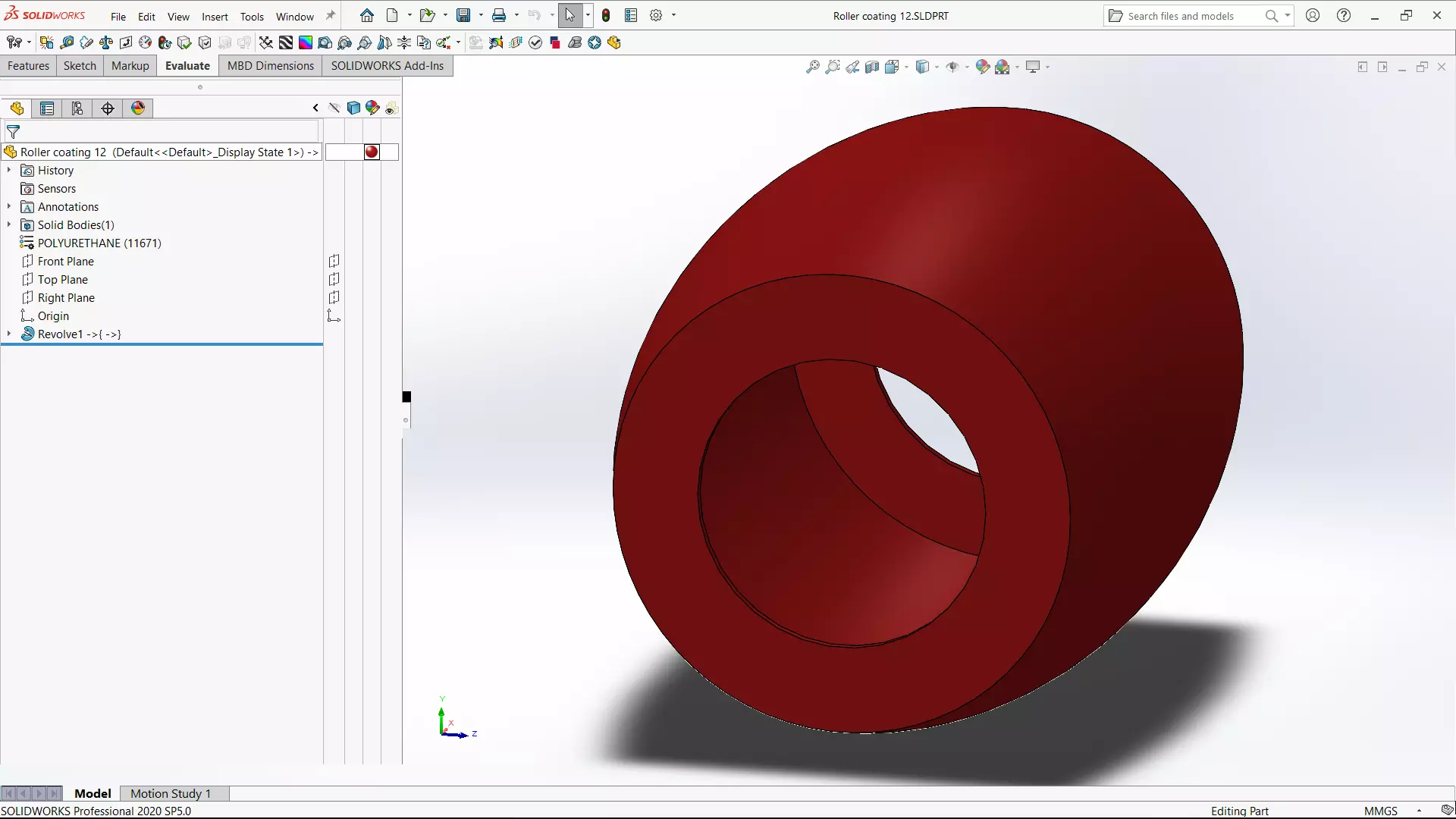Image resolution: width=1456 pixels, height=819 pixels.
Task: Open the Motion Study 1 tab
Action: pyautogui.click(x=171, y=793)
